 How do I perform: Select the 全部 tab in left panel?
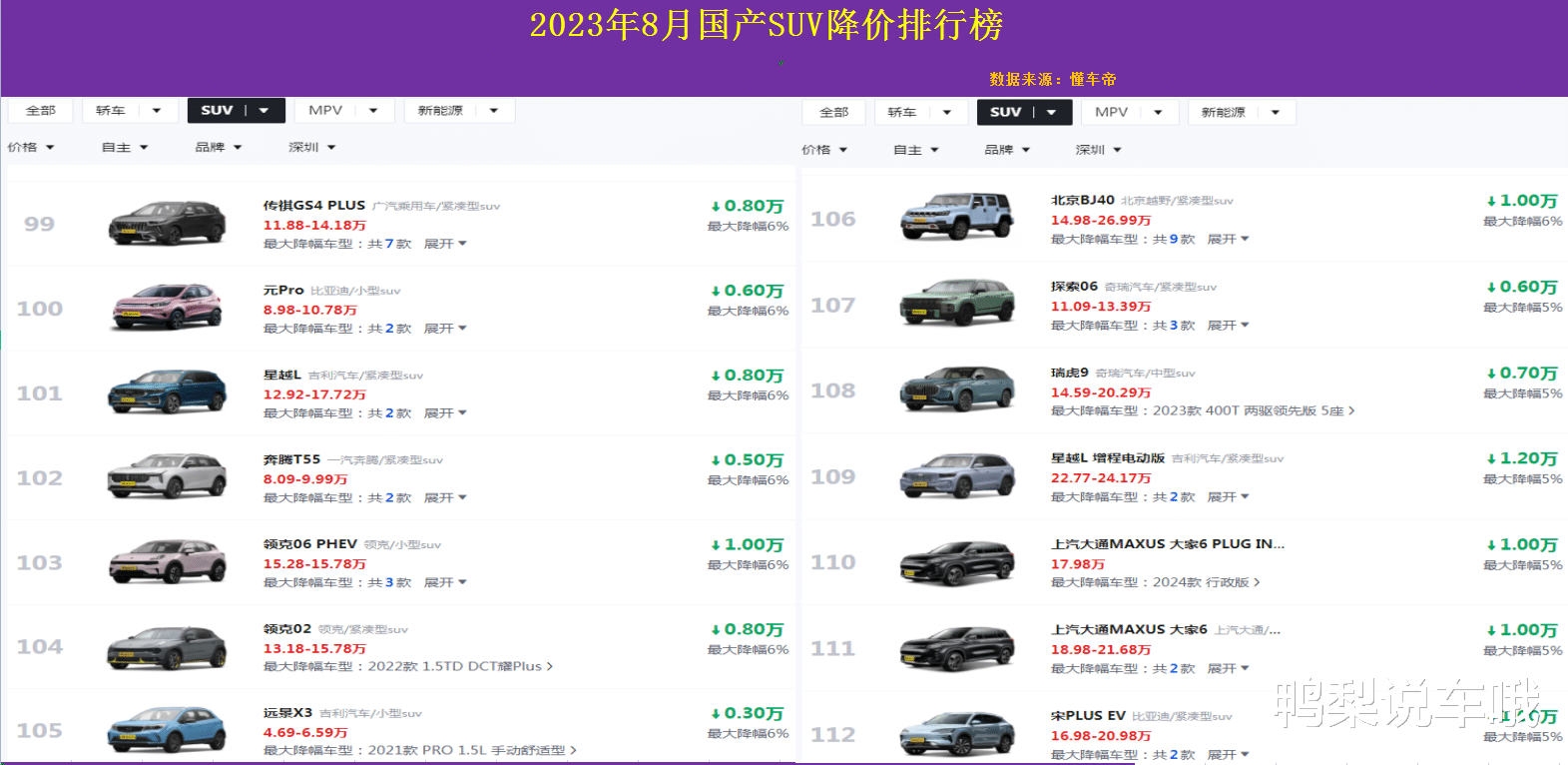pos(41,111)
